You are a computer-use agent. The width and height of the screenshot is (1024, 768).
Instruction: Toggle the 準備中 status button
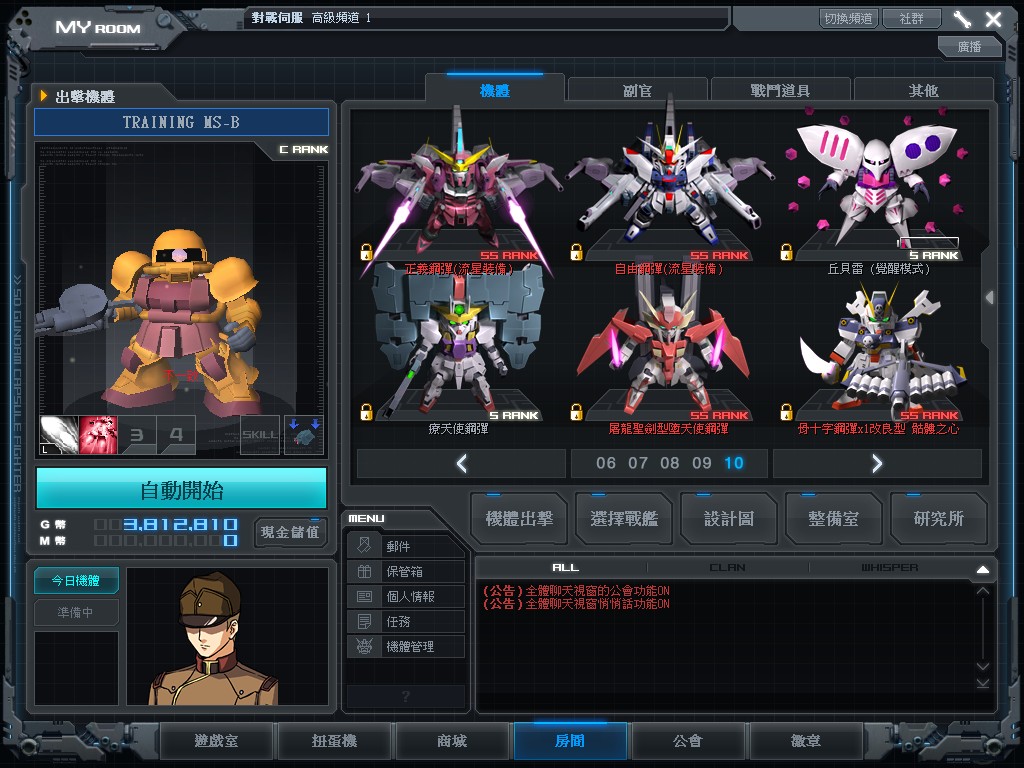[76, 612]
